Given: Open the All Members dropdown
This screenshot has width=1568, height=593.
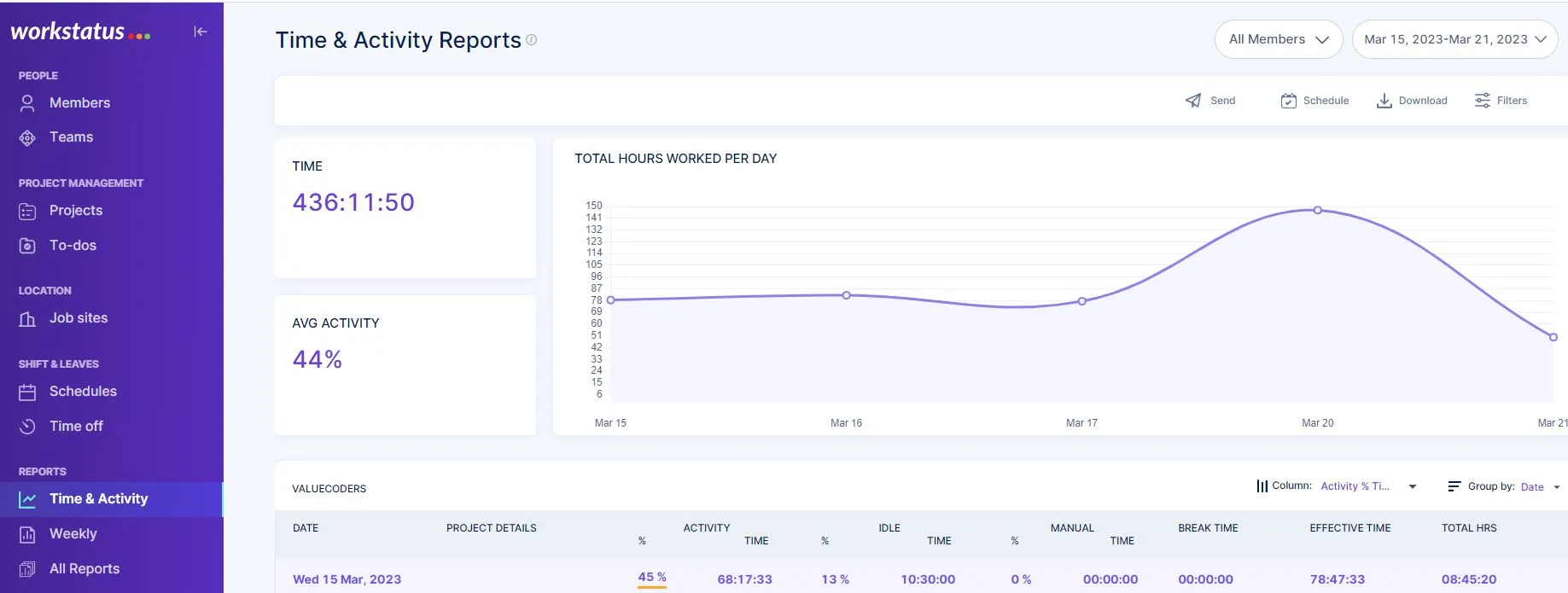Looking at the screenshot, I should coord(1279,39).
